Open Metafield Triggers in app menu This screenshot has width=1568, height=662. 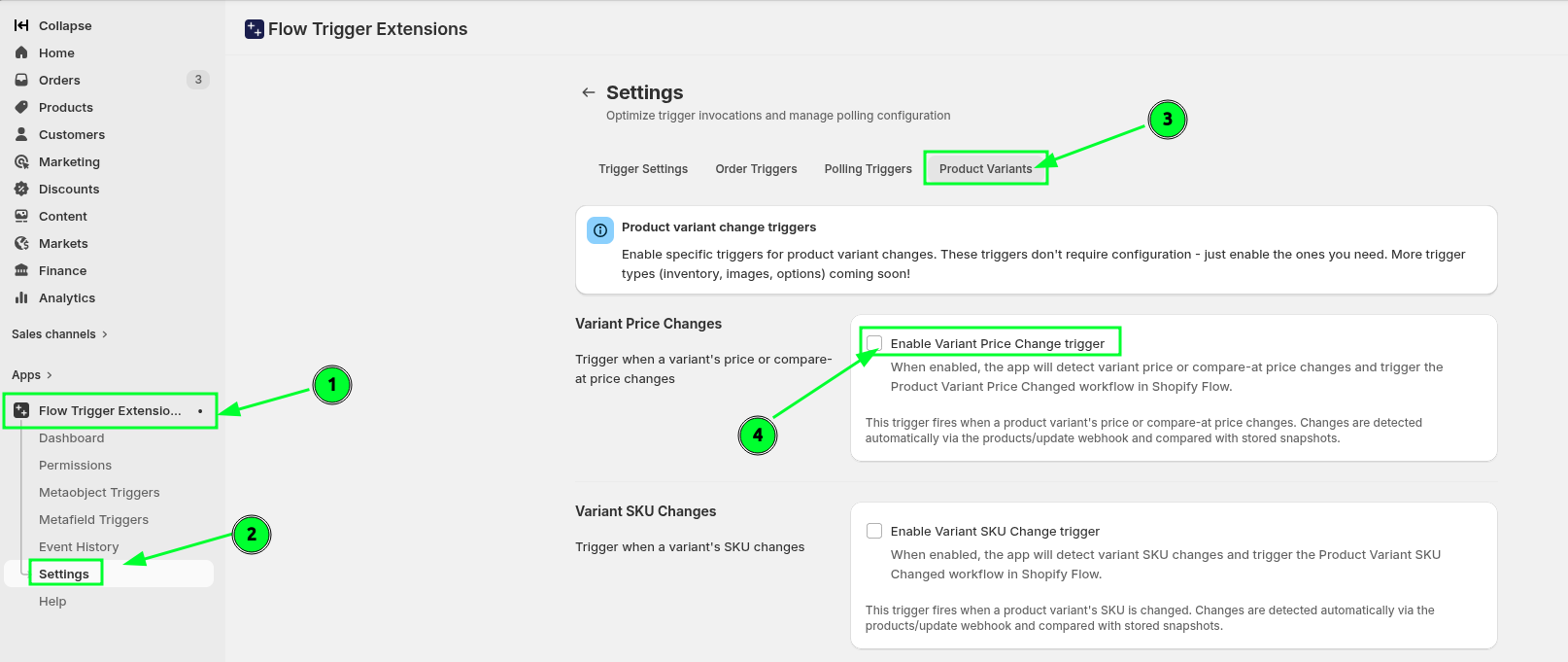[93, 520]
